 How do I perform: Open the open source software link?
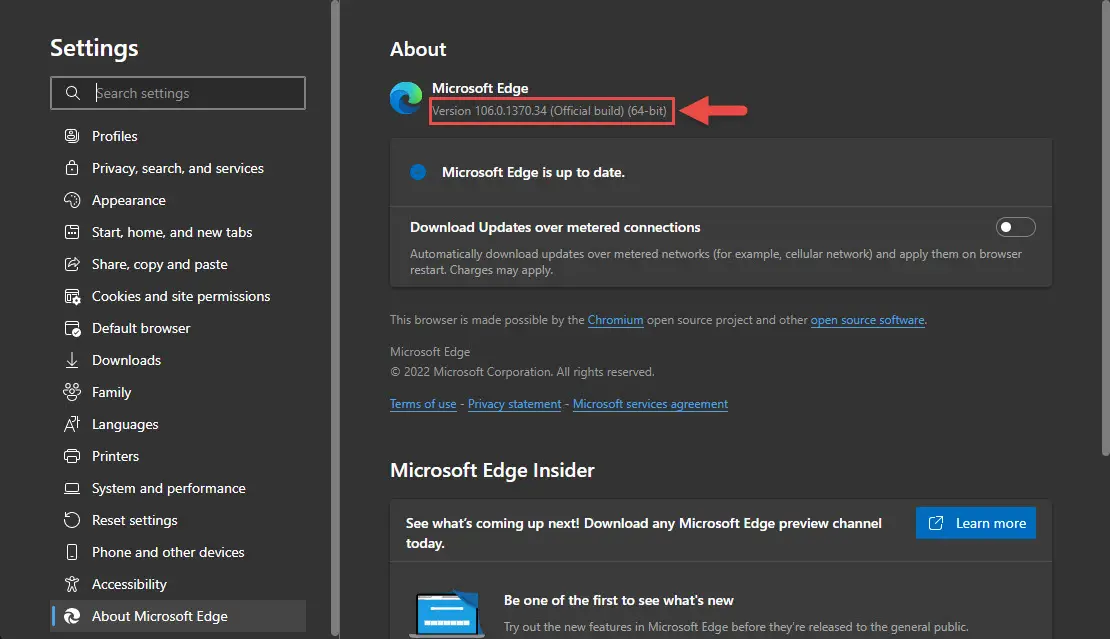coord(867,320)
